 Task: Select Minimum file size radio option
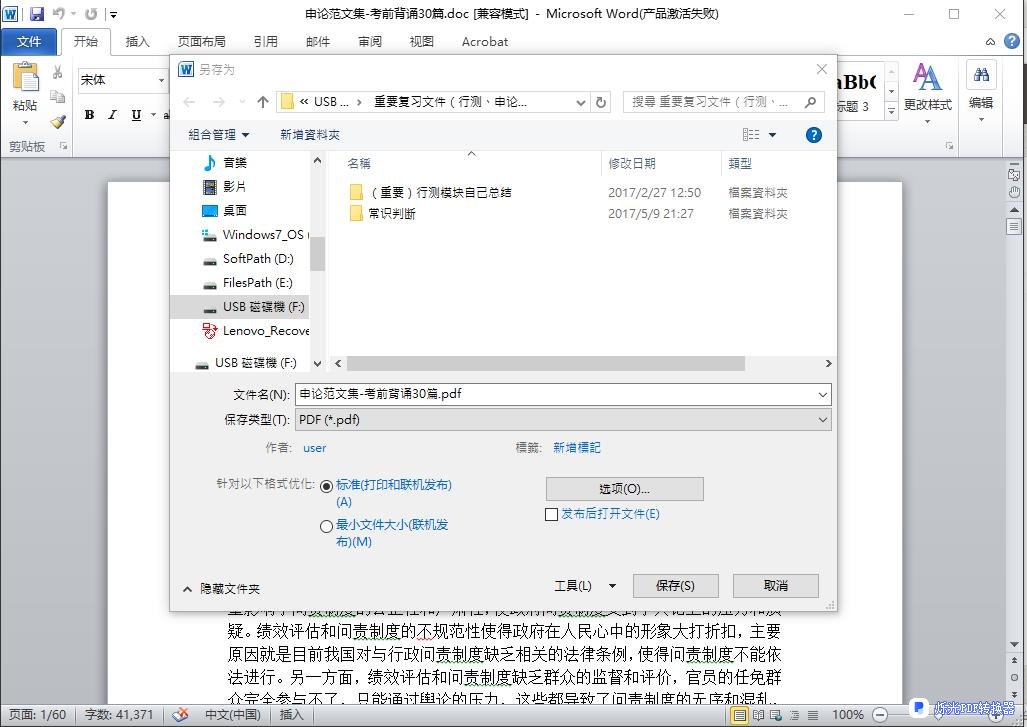[326, 526]
